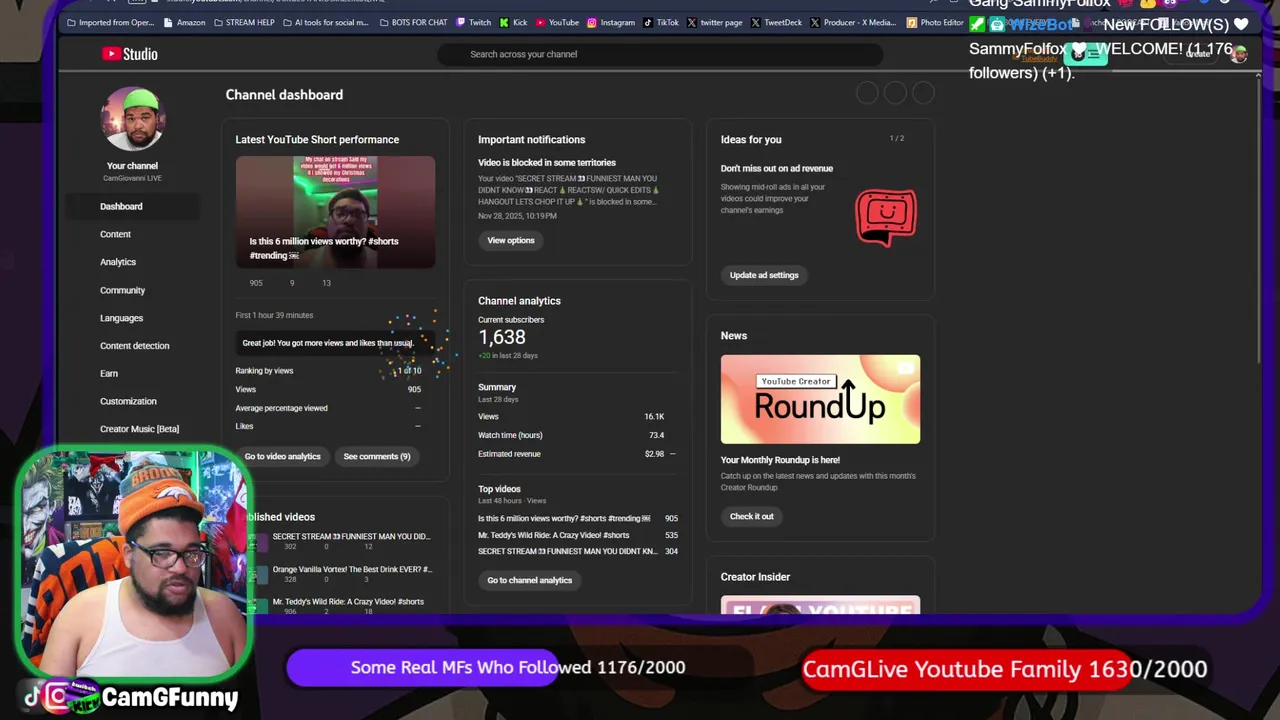Screen dimensions: 1280x720
Task: Open top video 'Is this 6 million views worthy?'
Action: coord(564,518)
